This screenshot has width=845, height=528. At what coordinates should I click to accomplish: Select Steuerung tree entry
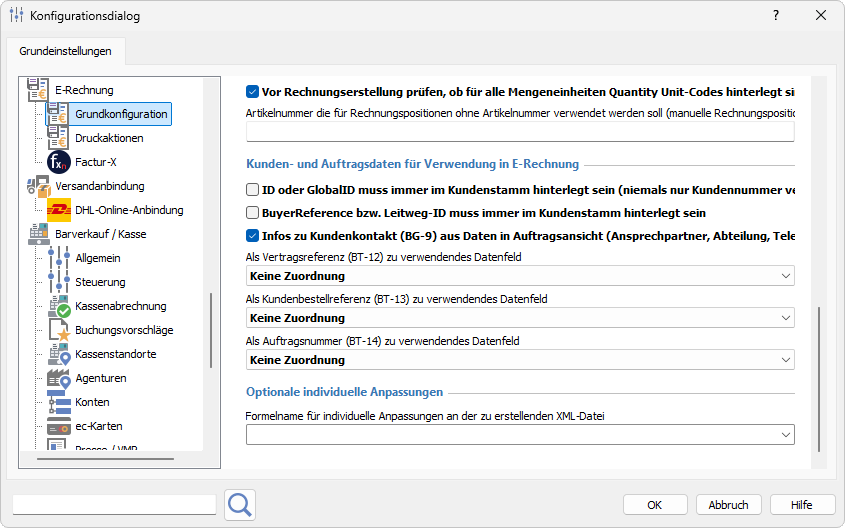[100, 282]
